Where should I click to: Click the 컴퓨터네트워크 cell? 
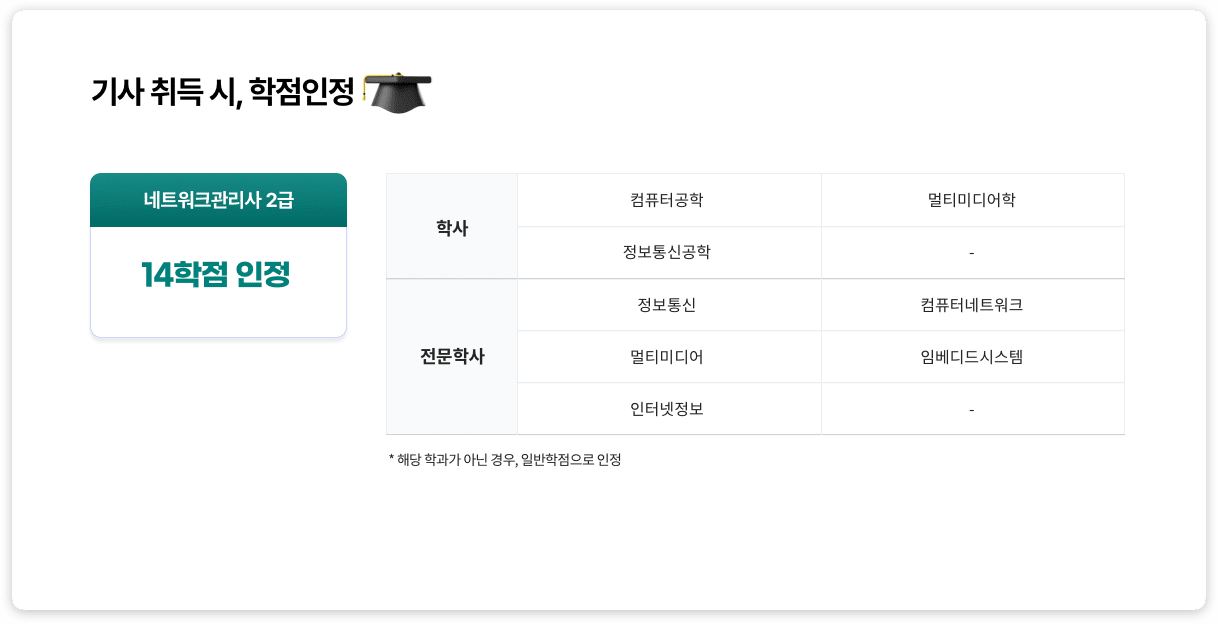click(x=971, y=305)
